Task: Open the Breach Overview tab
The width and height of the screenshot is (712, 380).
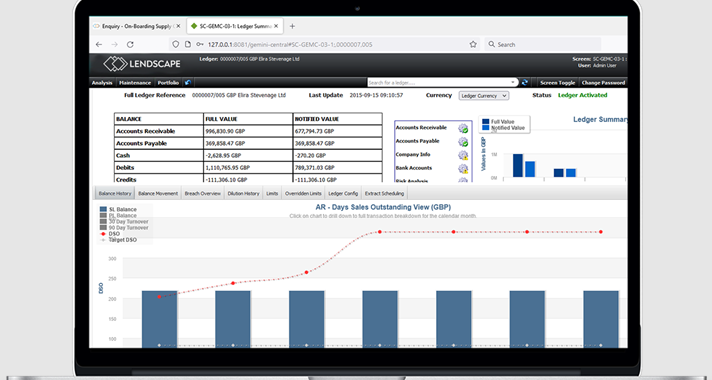Action: pyautogui.click(x=203, y=193)
